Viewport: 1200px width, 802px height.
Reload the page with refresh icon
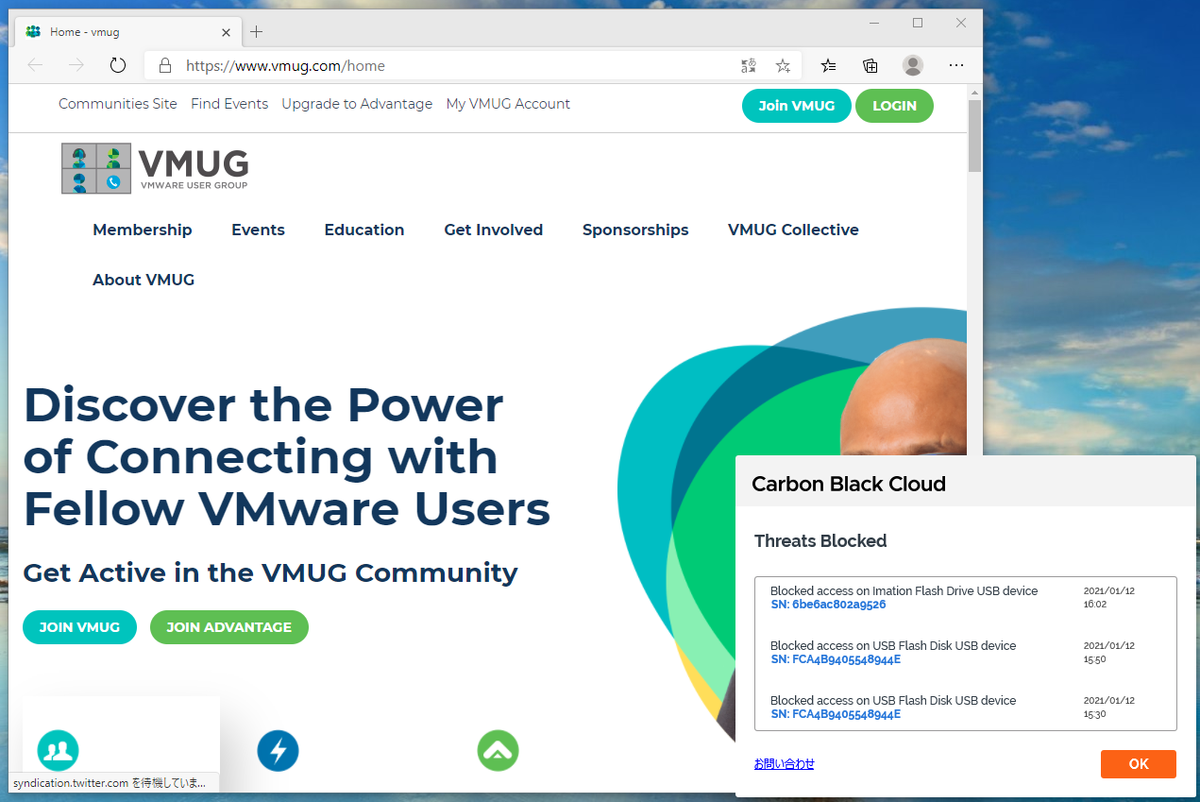(118, 65)
